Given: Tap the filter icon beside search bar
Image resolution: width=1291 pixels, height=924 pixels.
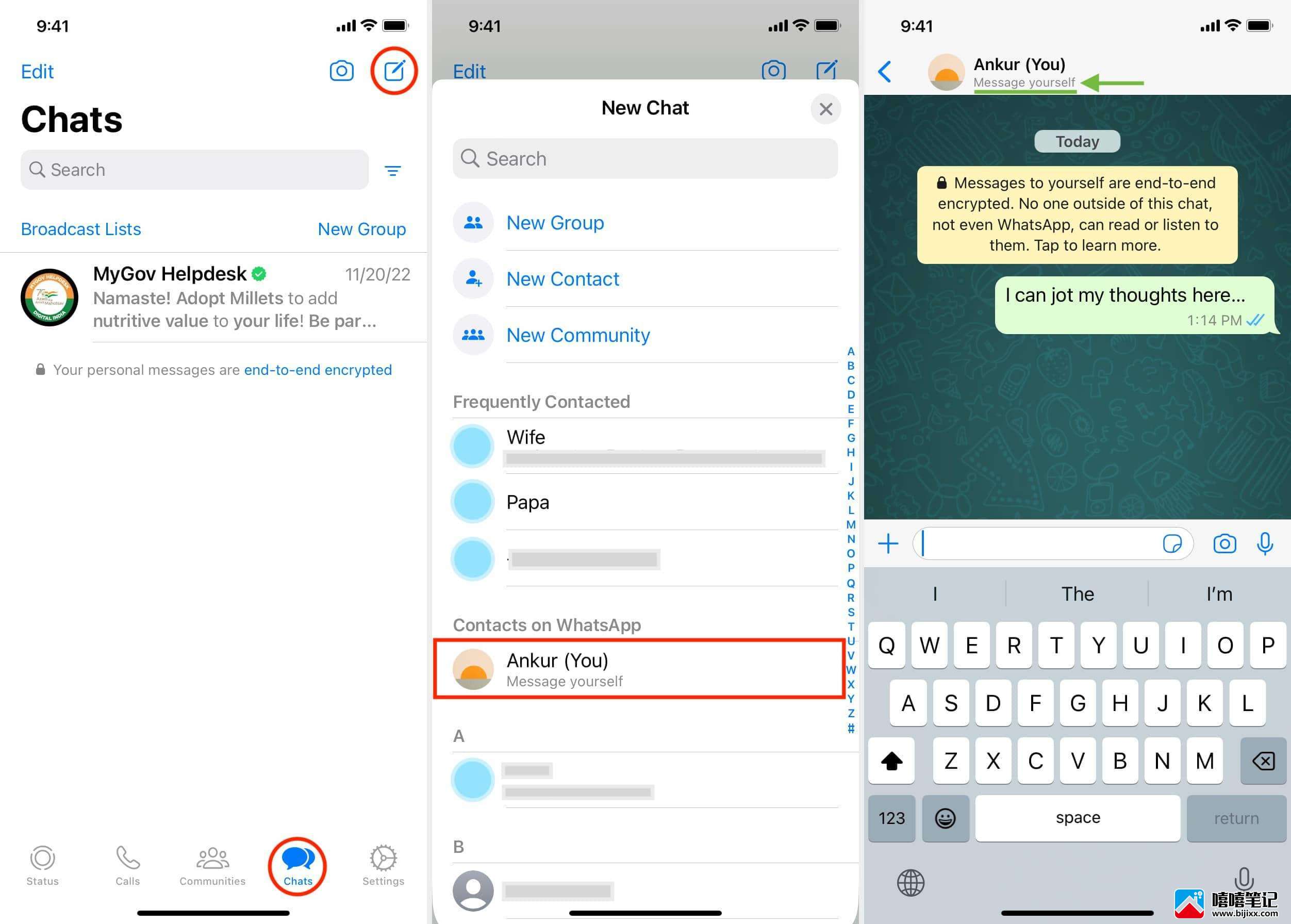Looking at the screenshot, I should tap(396, 169).
